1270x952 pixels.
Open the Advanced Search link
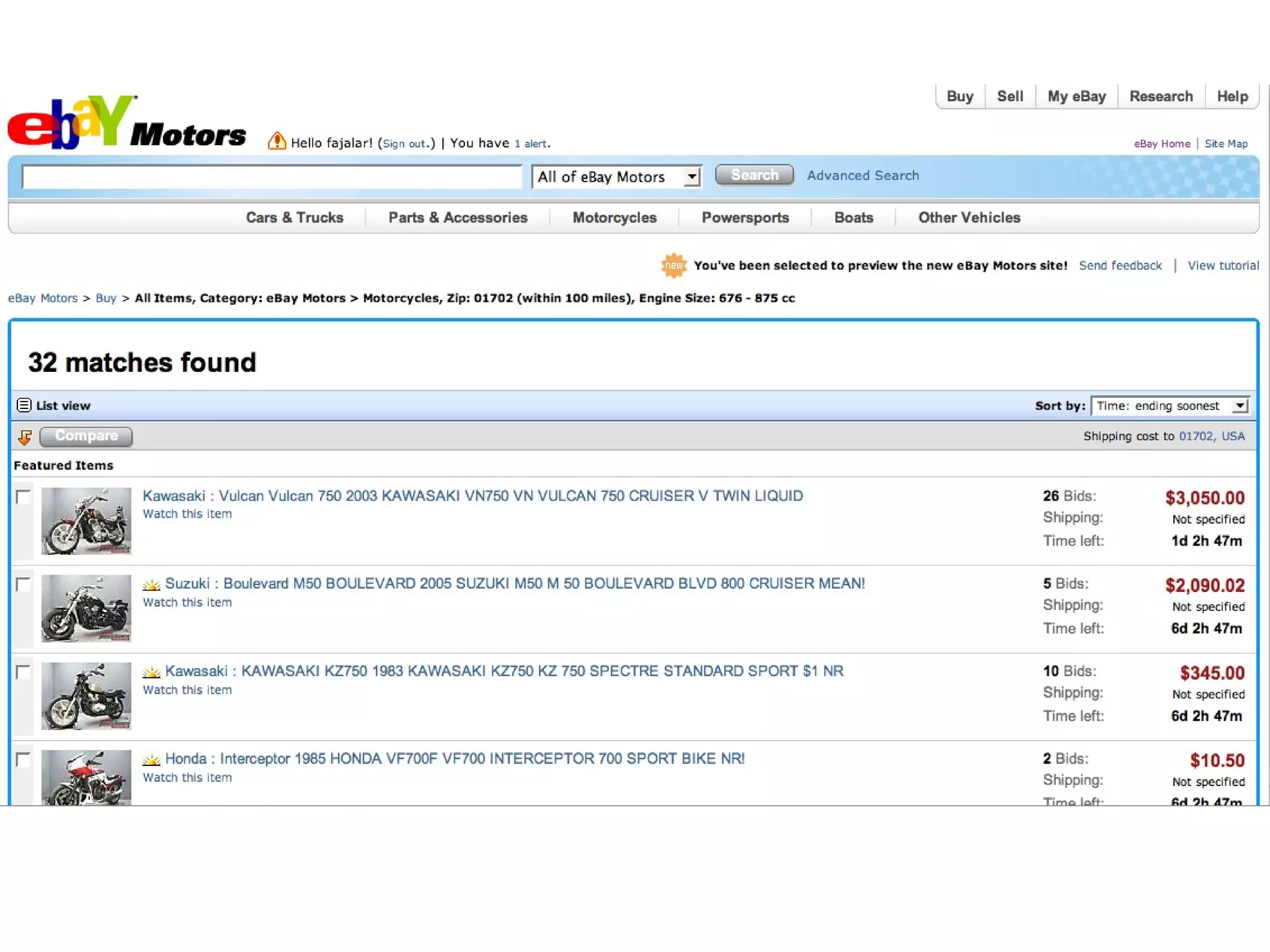click(863, 175)
